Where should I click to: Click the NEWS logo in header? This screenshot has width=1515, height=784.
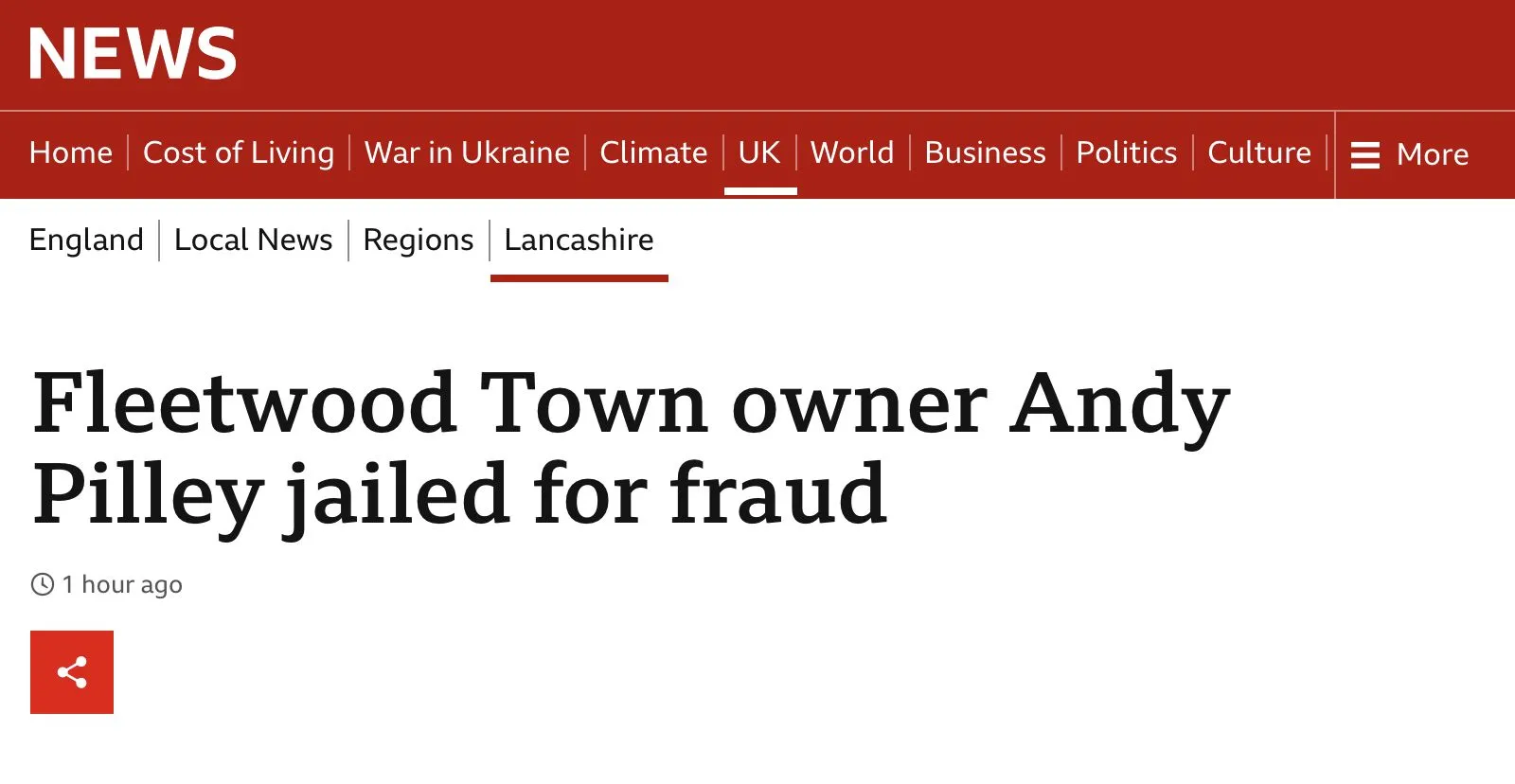[x=133, y=54]
